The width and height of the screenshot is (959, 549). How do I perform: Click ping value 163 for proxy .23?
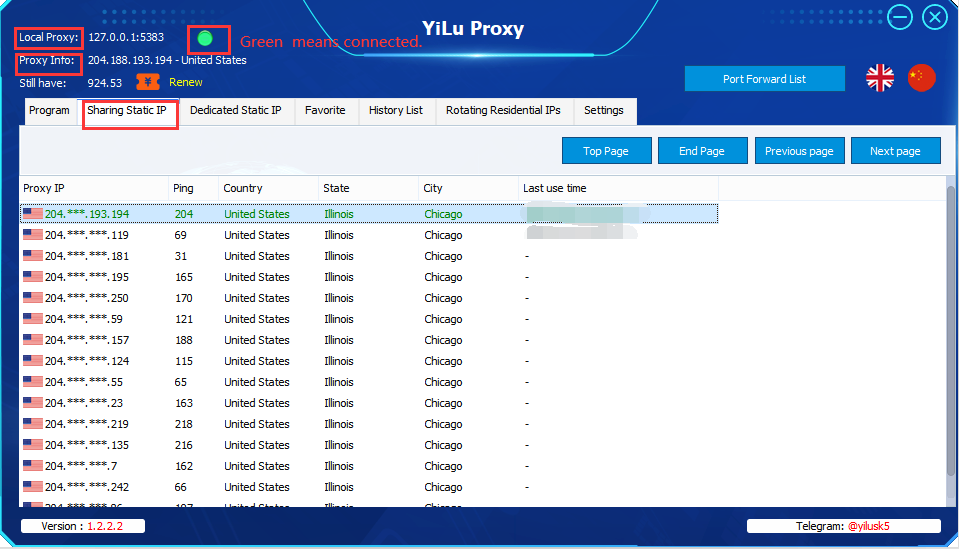[x=183, y=403]
